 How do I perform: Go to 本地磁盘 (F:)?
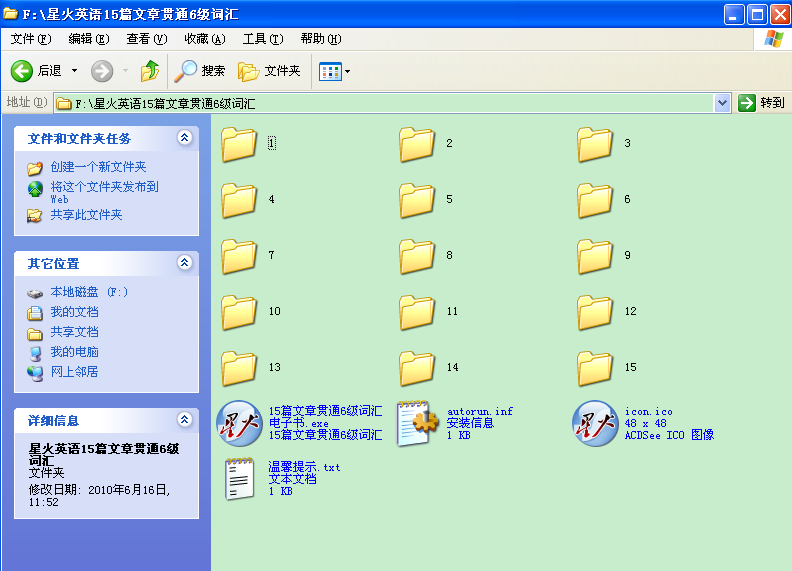pyautogui.click(x=89, y=292)
